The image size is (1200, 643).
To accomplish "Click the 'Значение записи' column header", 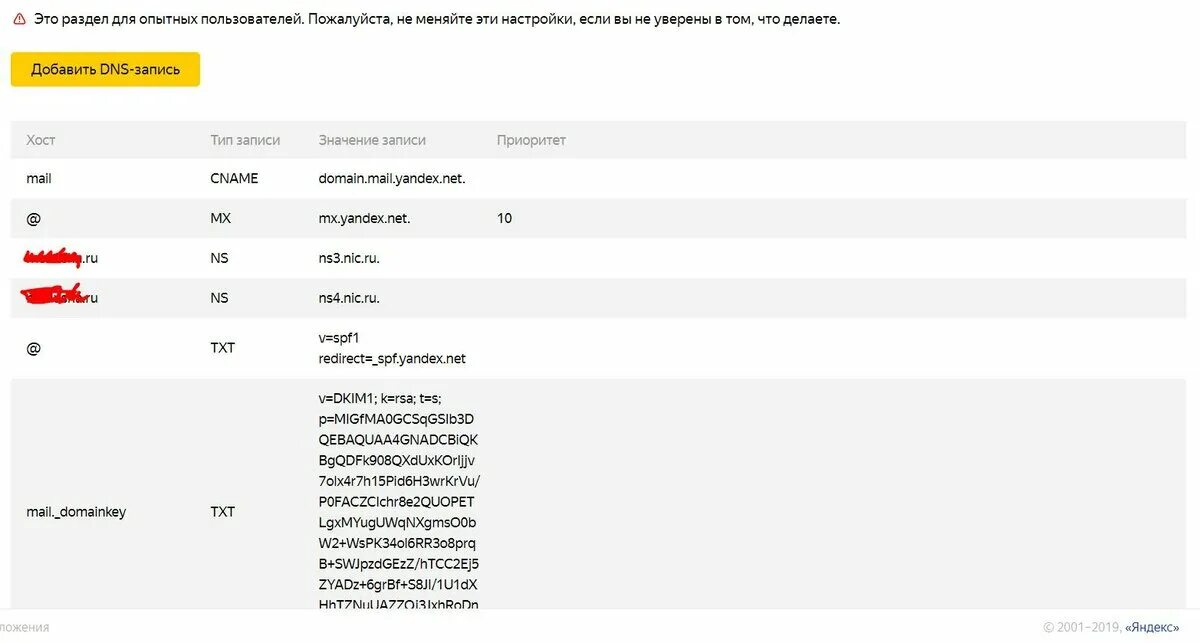I will [x=372, y=141].
